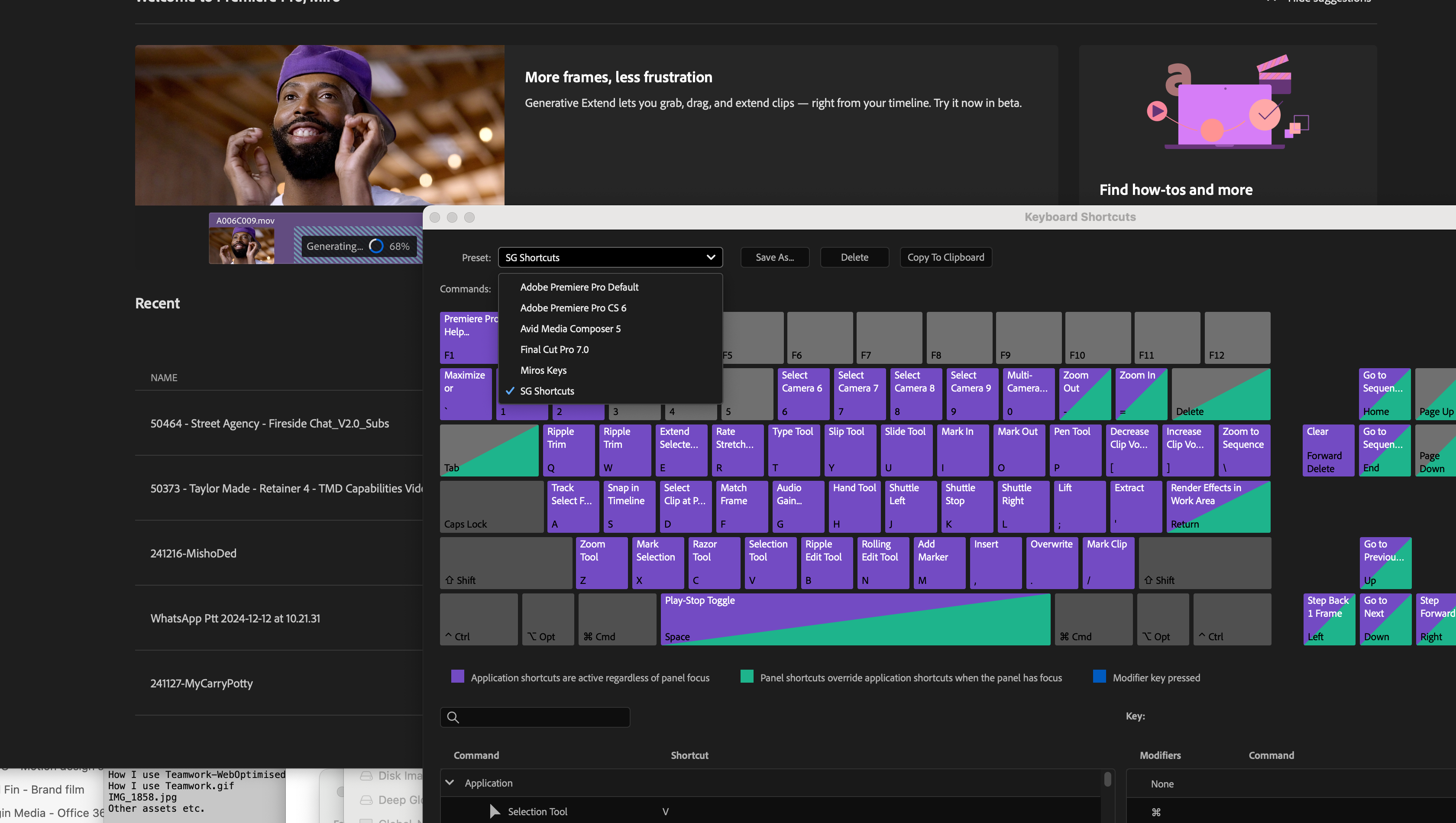Click the Type Tool T key

(x=793, y=450)
